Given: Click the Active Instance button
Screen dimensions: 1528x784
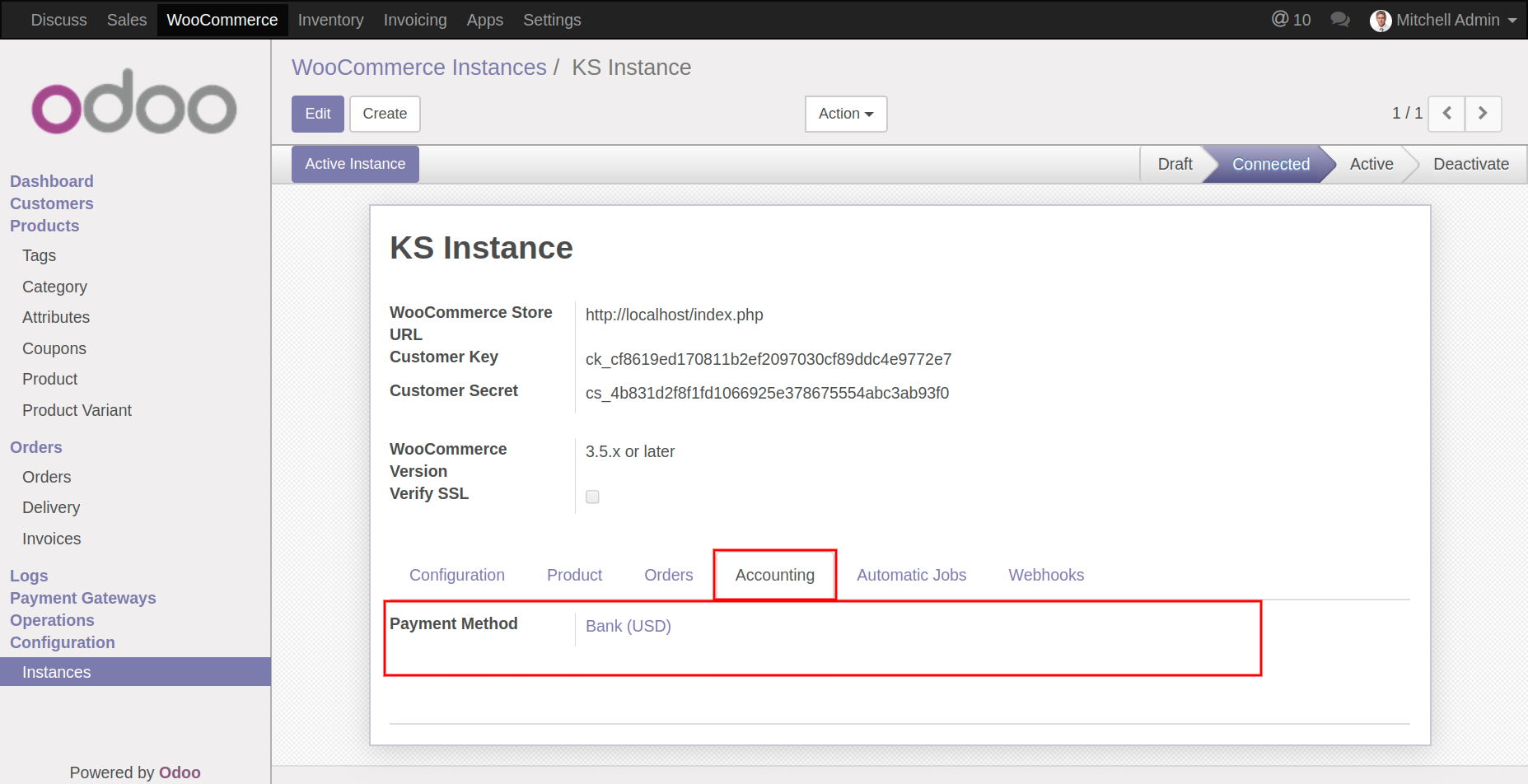Looking at the screenshot, I should 355,164.
